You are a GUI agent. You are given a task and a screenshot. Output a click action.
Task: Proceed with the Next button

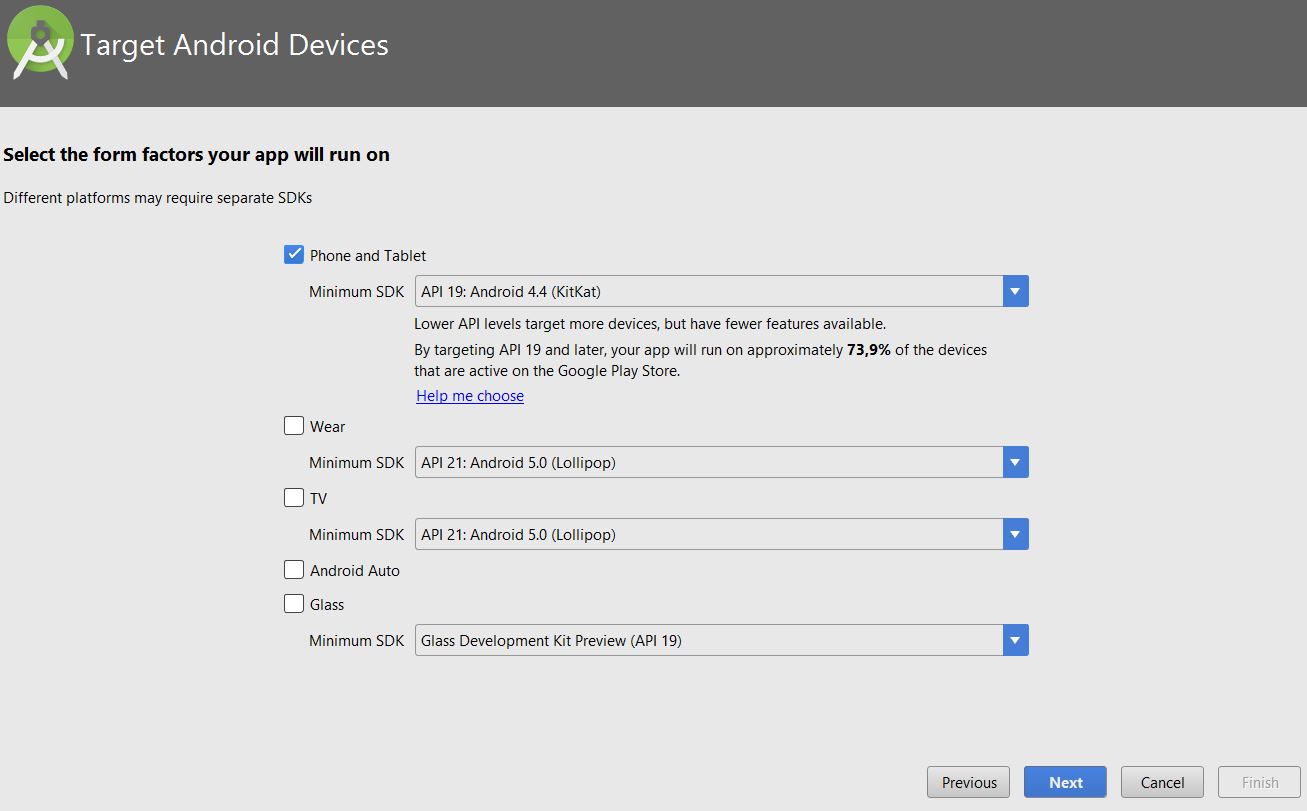point(1065,782)
